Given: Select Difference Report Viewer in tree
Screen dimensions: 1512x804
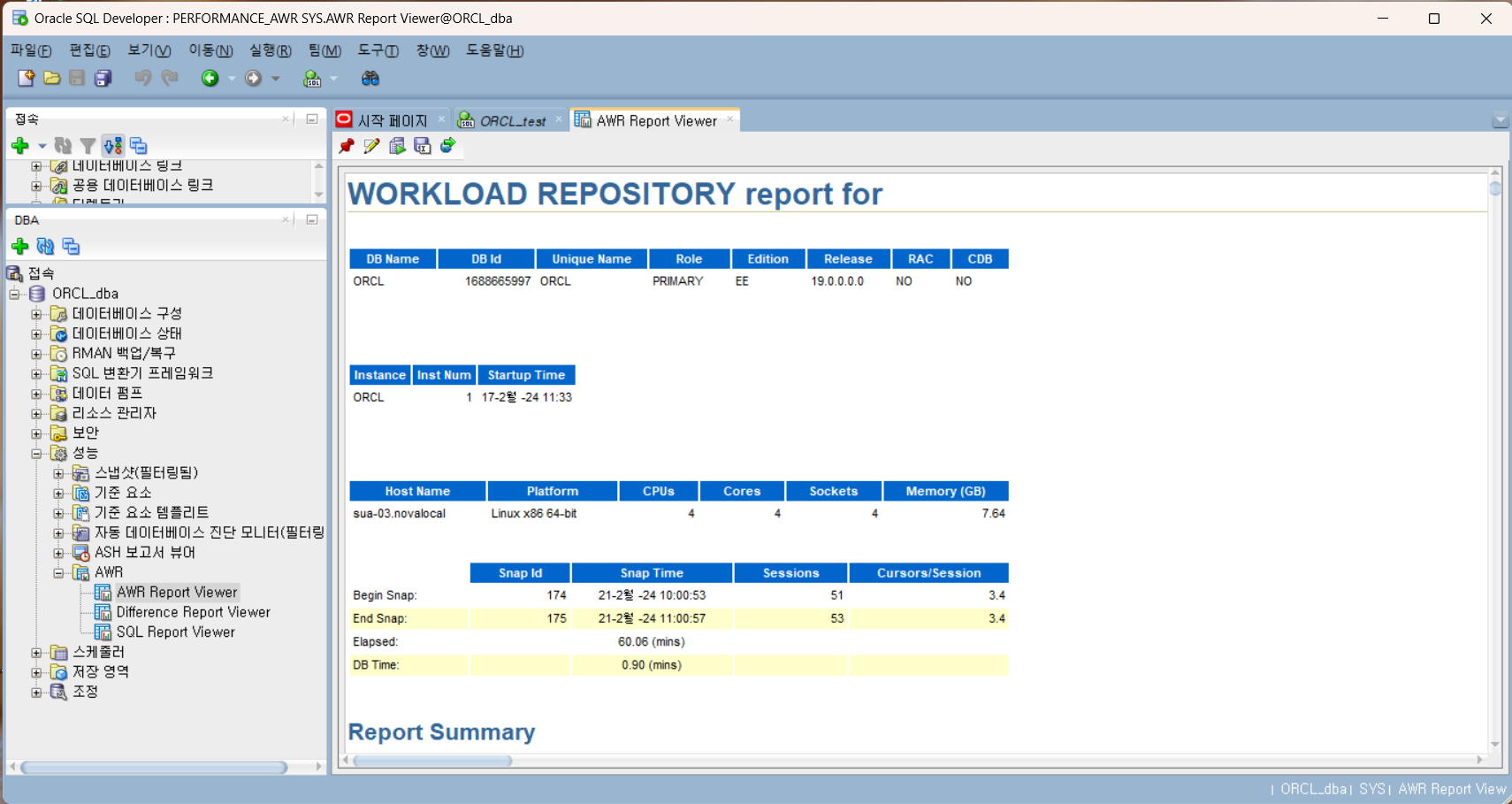Looking at the screenshot, I should (x=194, y=612).
